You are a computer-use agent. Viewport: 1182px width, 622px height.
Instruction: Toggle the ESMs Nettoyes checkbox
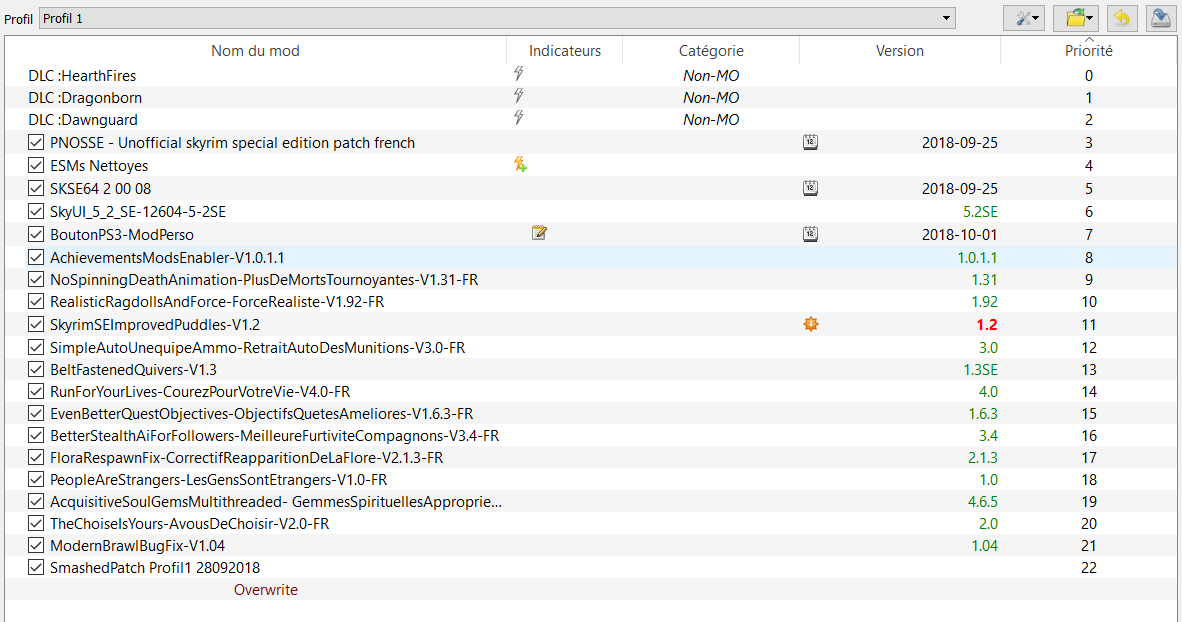(35, 164)
